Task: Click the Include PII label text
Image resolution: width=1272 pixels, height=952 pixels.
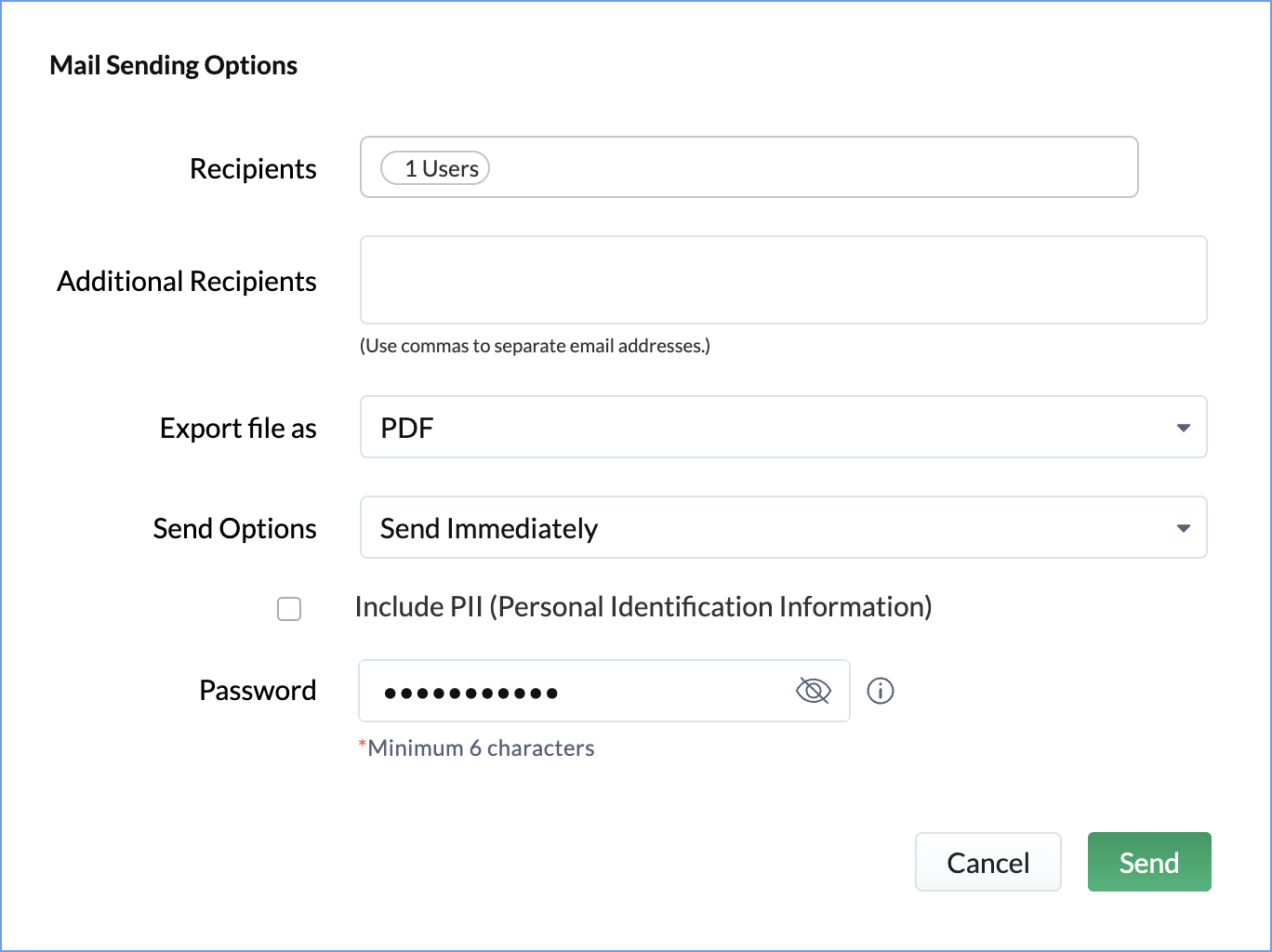Action: click(x=643, y=607)
